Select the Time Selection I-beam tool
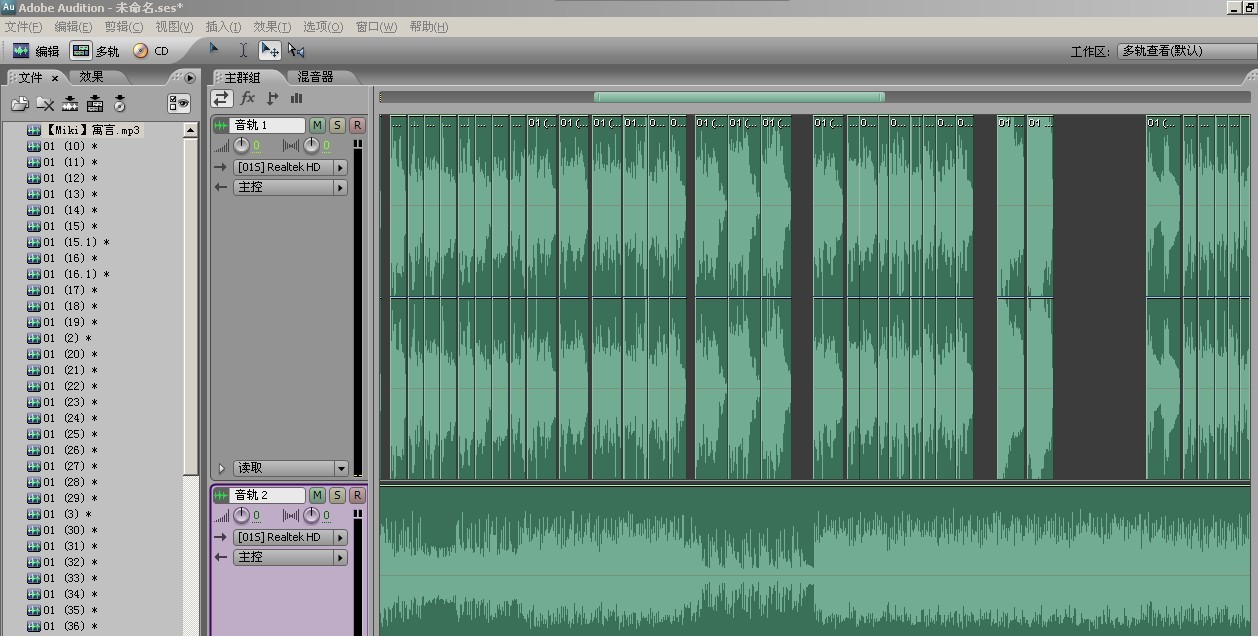 tap(243, 50)
